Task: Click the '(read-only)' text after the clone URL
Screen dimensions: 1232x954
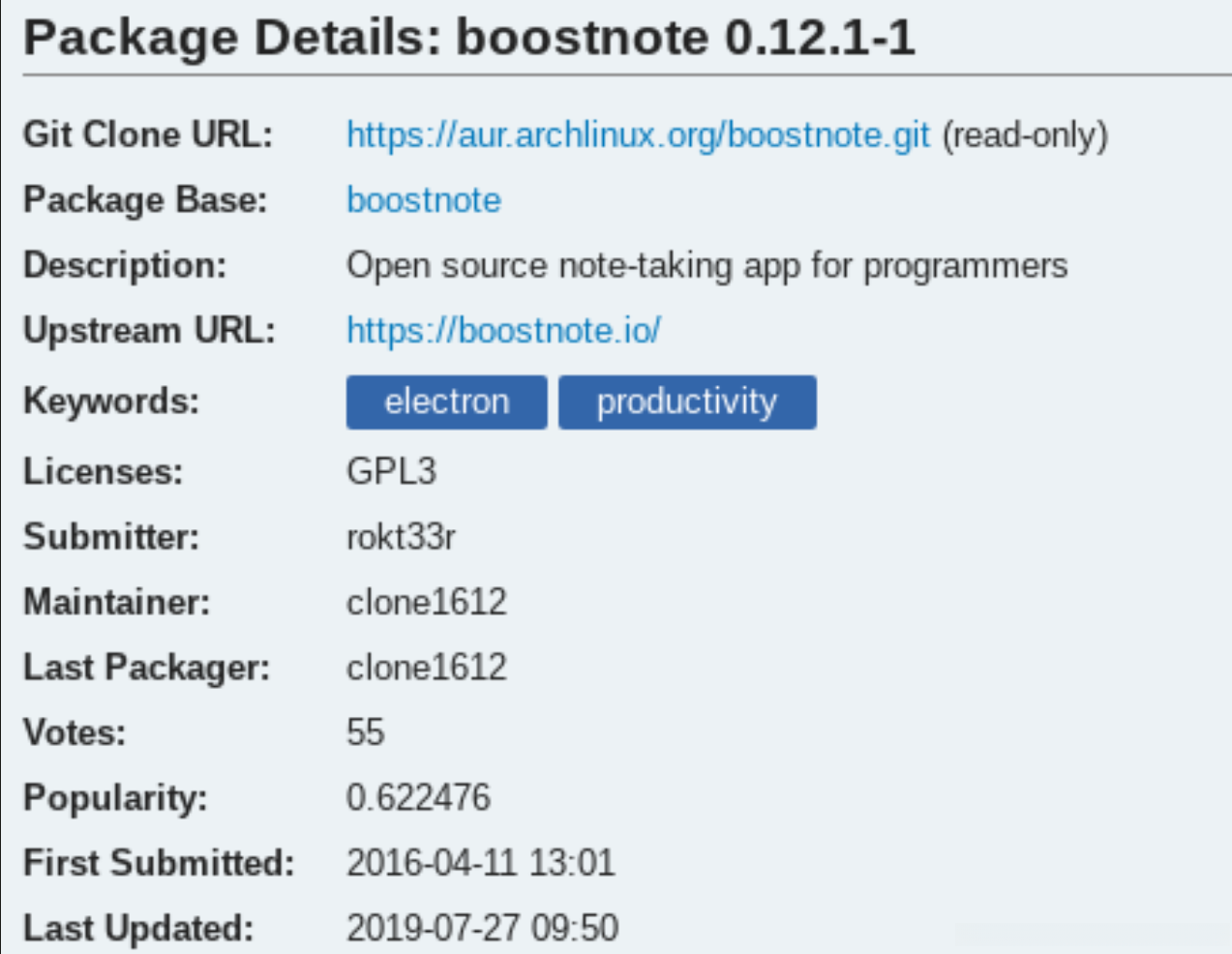Action: click(1025, 134)
